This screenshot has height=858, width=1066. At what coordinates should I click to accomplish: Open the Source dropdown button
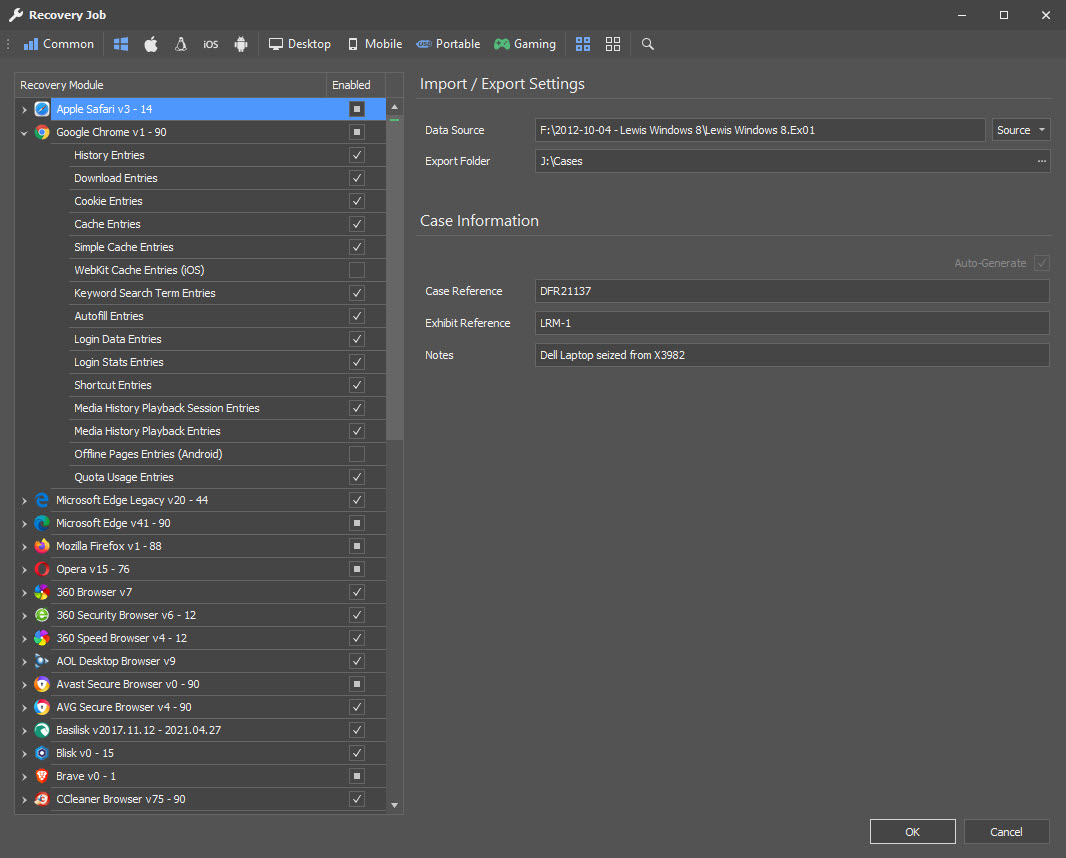(1020, 130)
